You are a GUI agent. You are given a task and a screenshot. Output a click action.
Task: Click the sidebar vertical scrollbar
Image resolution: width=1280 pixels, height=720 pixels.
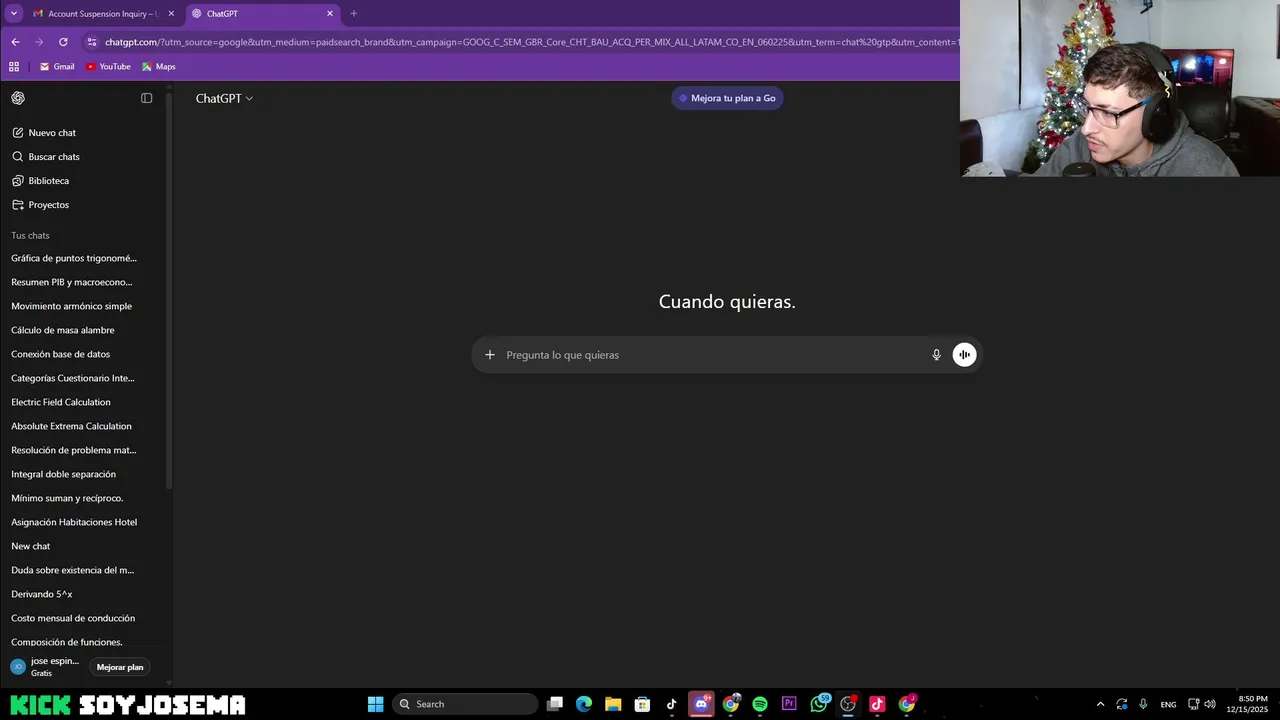tap(169, 290)
